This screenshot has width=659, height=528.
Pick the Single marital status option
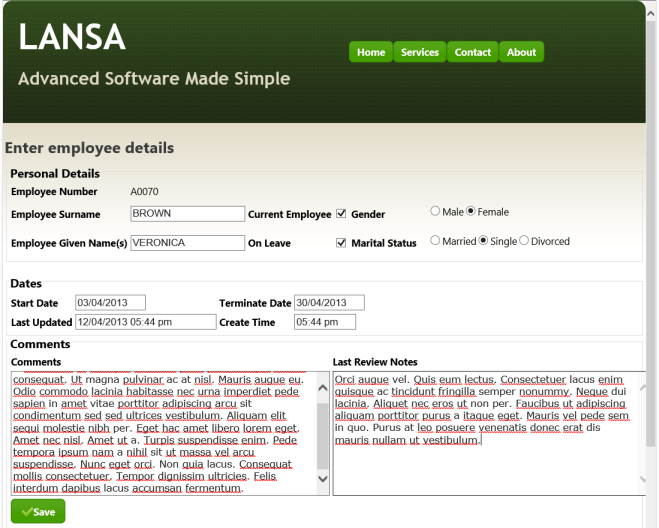pos(484,241)
